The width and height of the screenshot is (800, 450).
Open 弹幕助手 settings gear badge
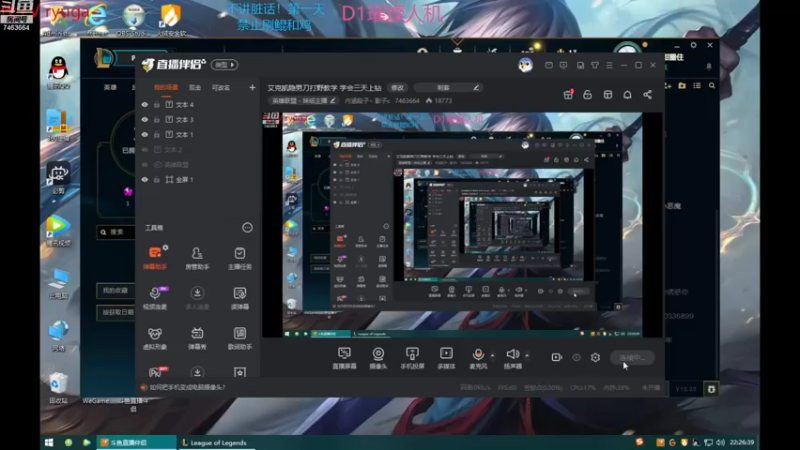(x=165, y=247)
